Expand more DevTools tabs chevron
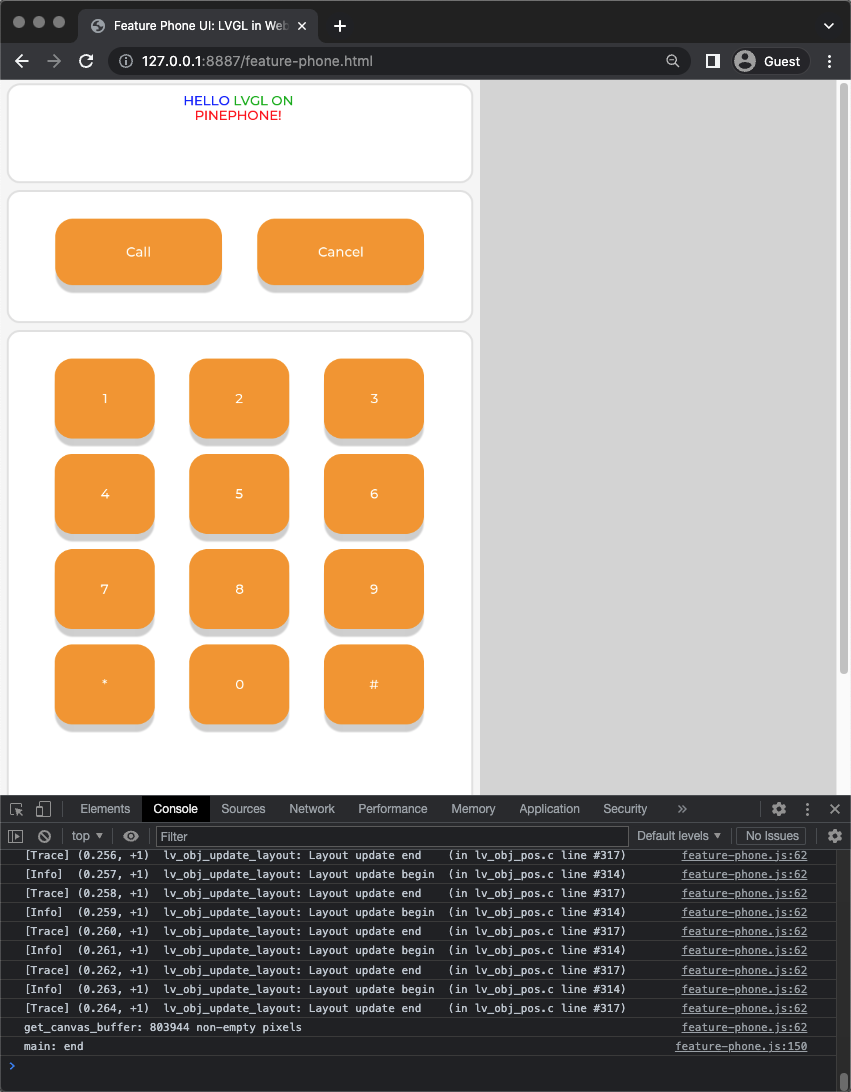Screen dimensions: 851x1092 point(682,809)
